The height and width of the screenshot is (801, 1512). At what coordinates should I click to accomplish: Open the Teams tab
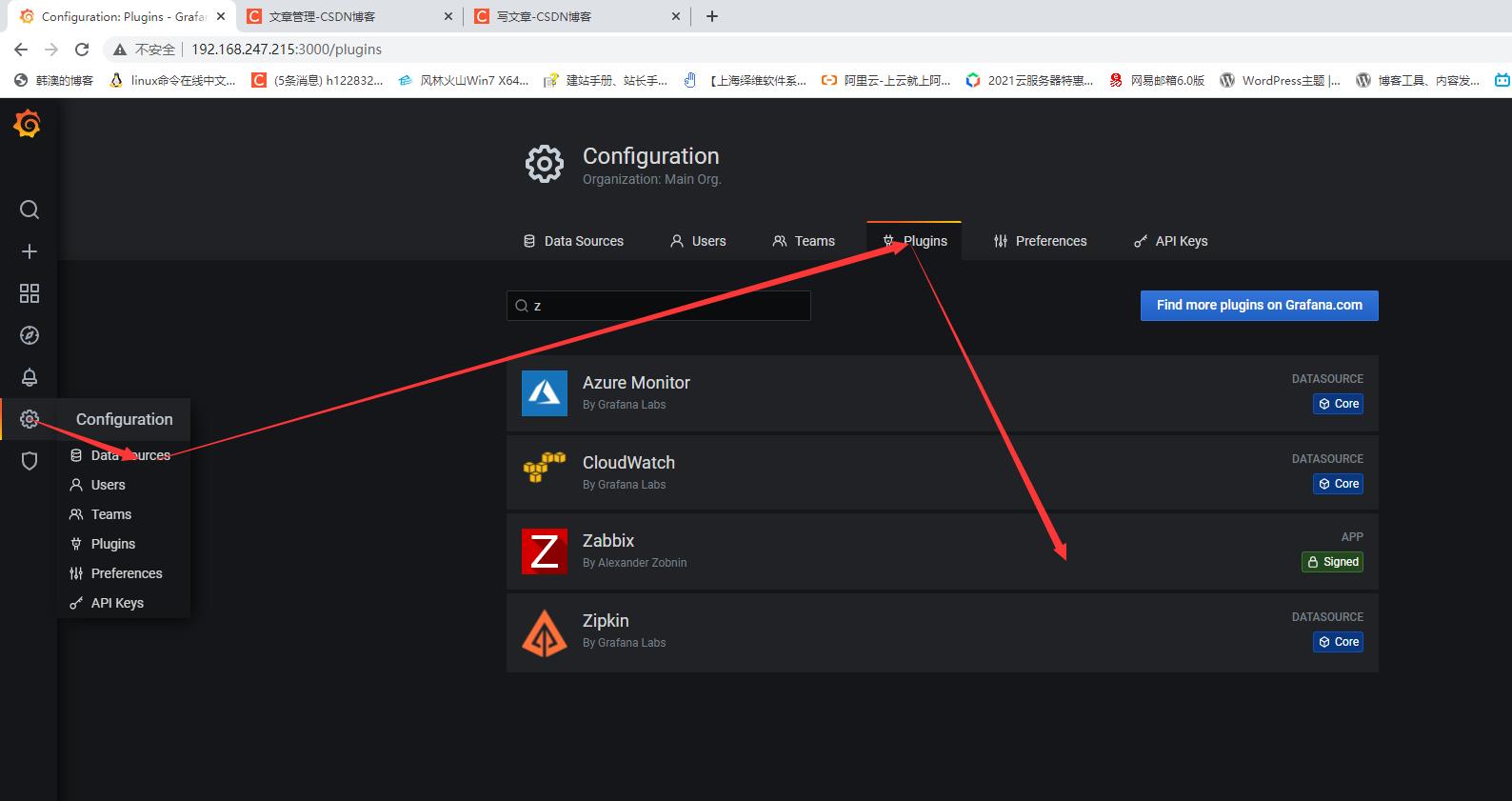tap(804, 241)
